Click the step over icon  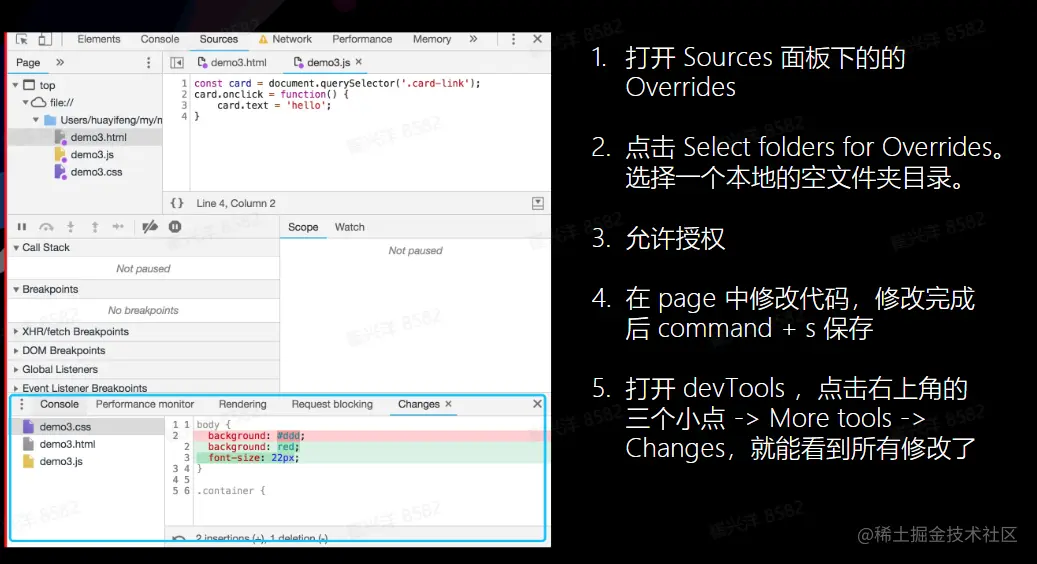click(x=46, y=227)
